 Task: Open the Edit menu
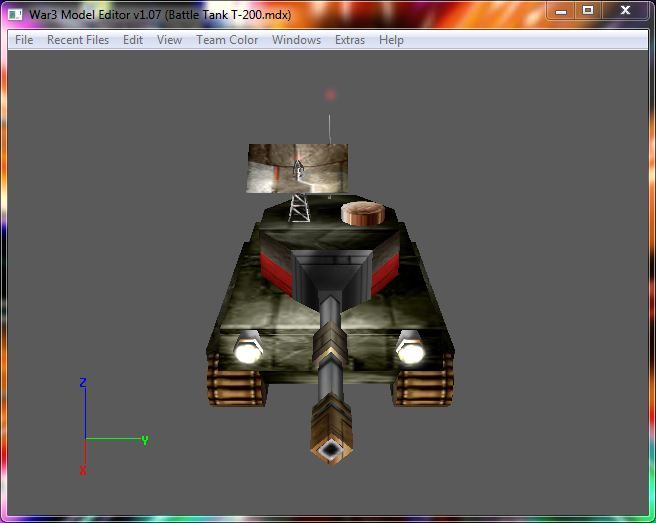click(133, 40)
